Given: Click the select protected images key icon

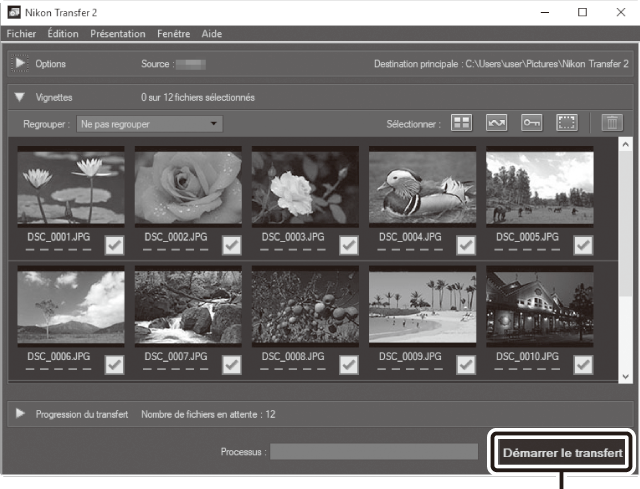Looking at the screenshot, I should 531,122.
